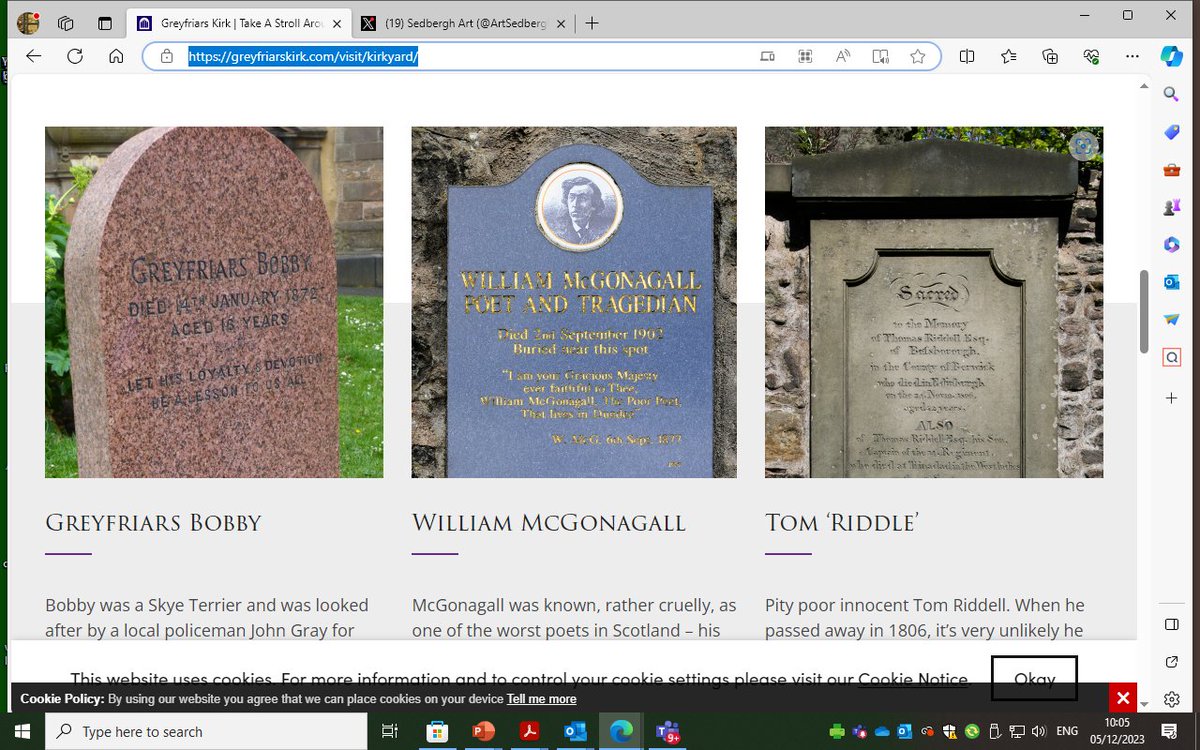Open Read aloud in address bar
Screen dimensions: 1200x750
843,57
